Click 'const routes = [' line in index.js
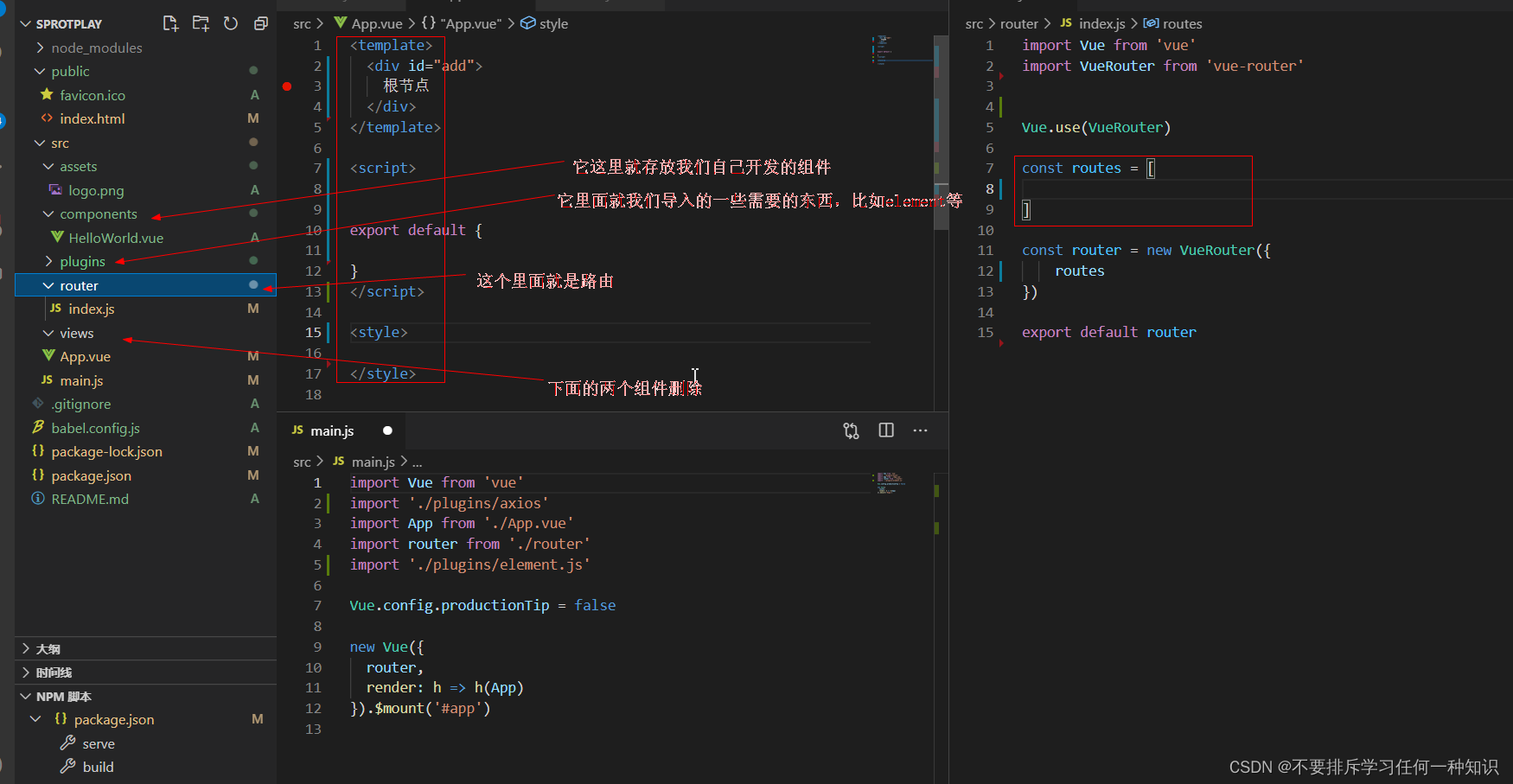 [x=1088, y=169]
